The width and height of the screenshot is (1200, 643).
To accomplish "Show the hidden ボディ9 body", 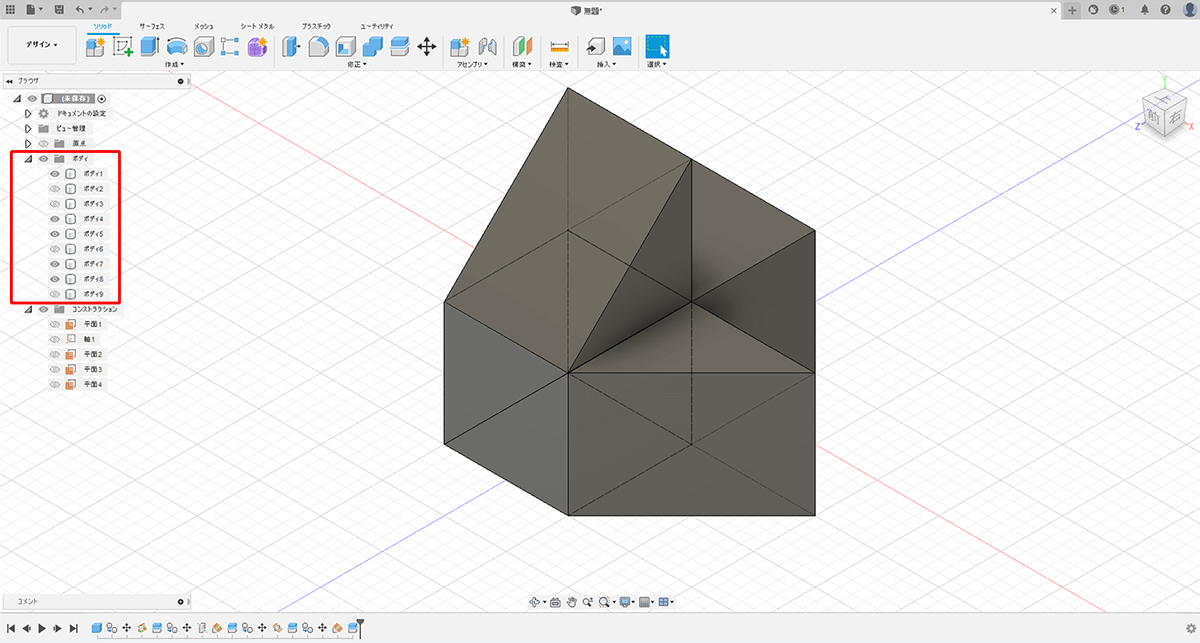I will point(55,294).
